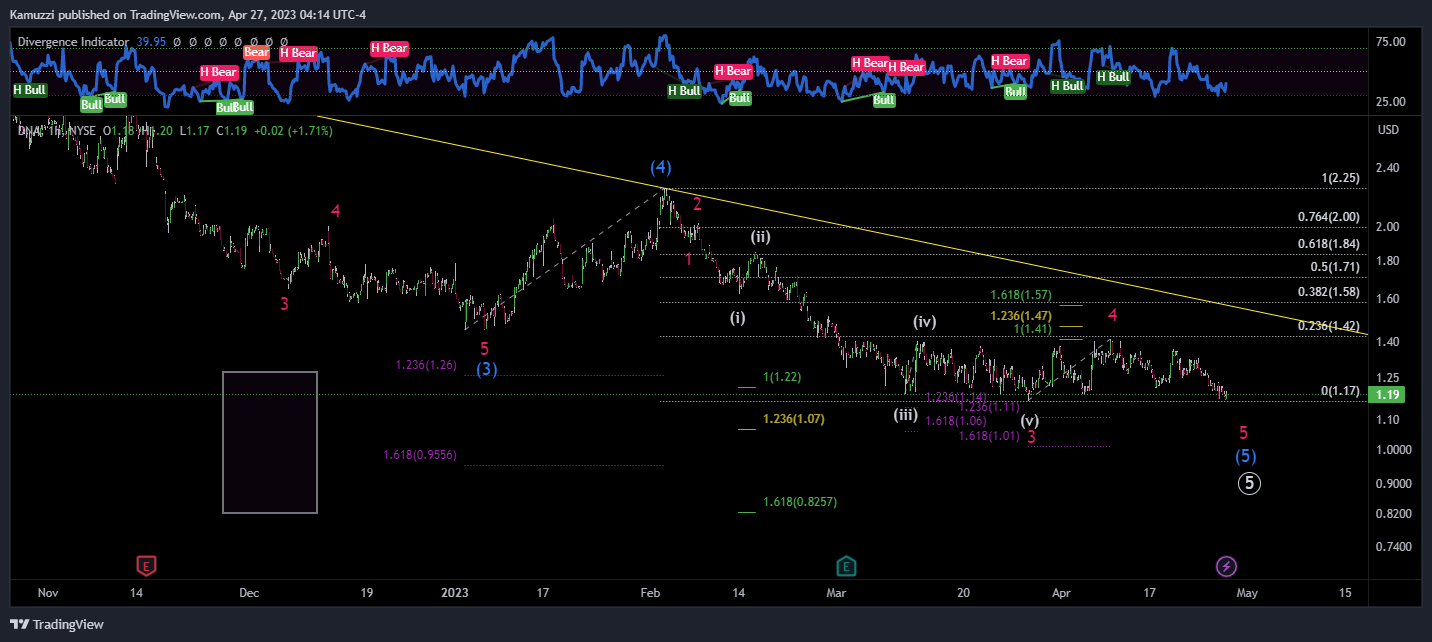
Task: Click the 1.80 price axis value
Action: click(x=1387, y=262)
